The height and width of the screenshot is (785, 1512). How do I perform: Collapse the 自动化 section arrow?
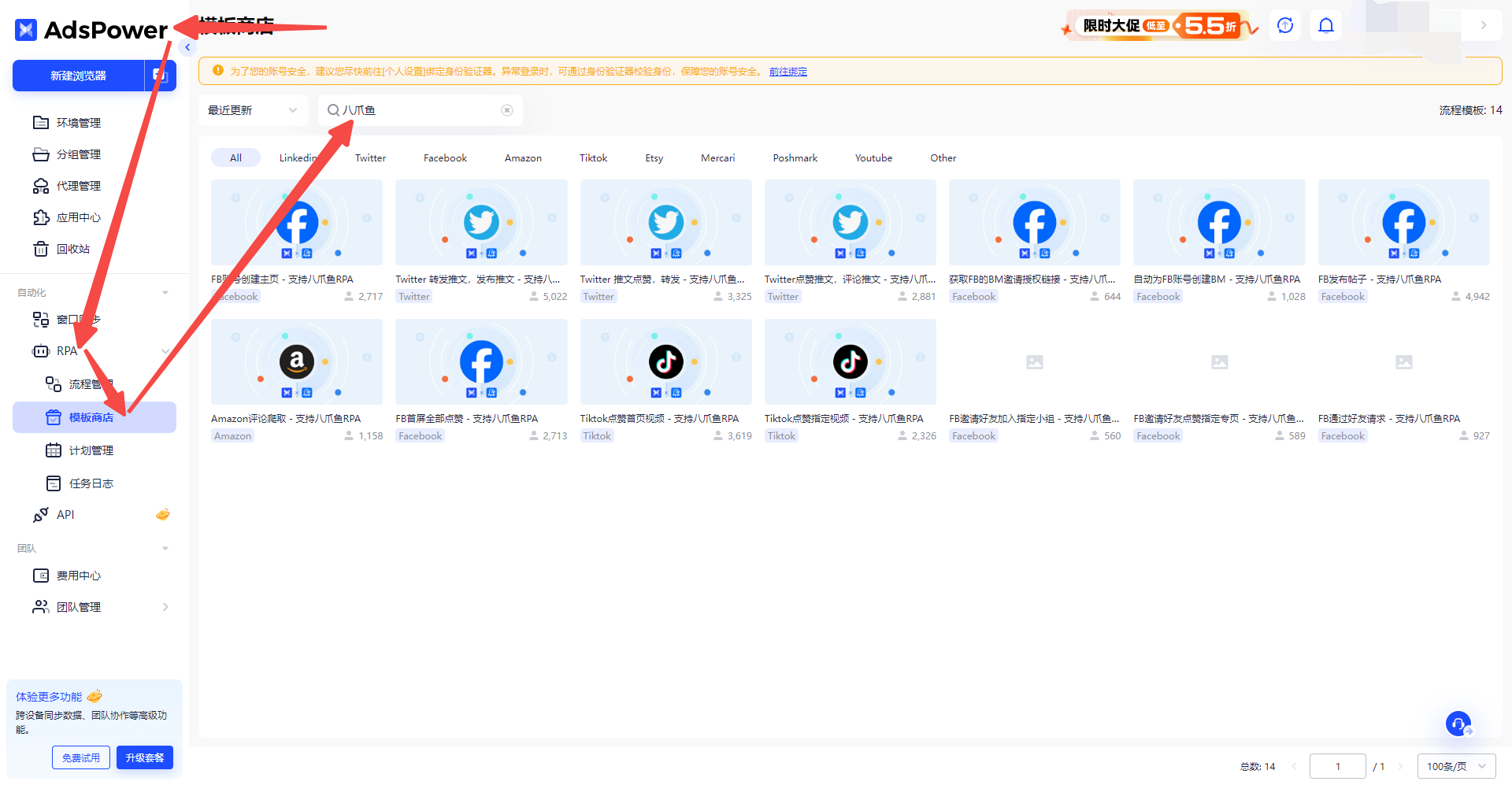coord(165,293)
